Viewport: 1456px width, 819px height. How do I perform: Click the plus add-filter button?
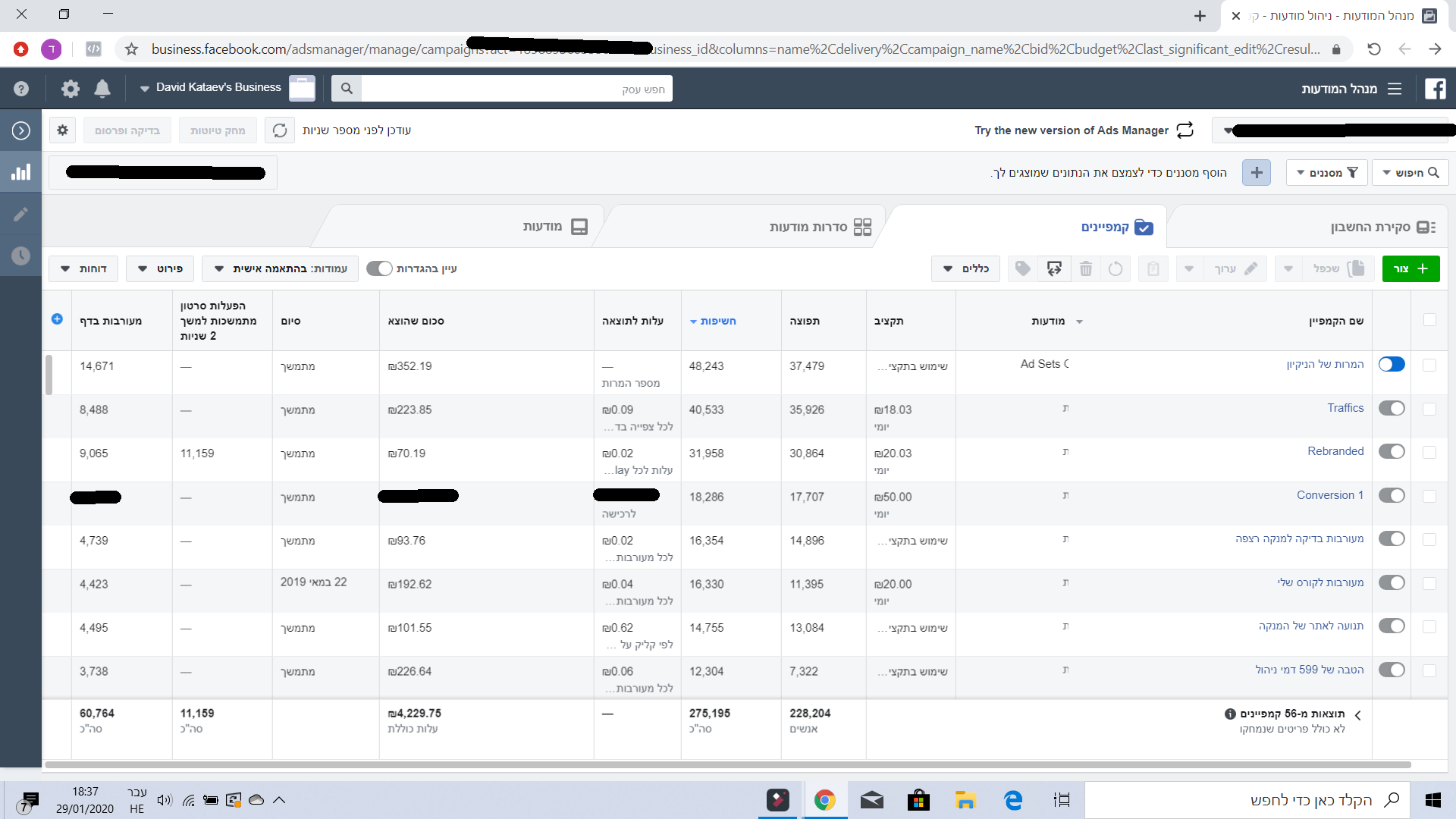pyautogui.click(x=1257, y=173)
